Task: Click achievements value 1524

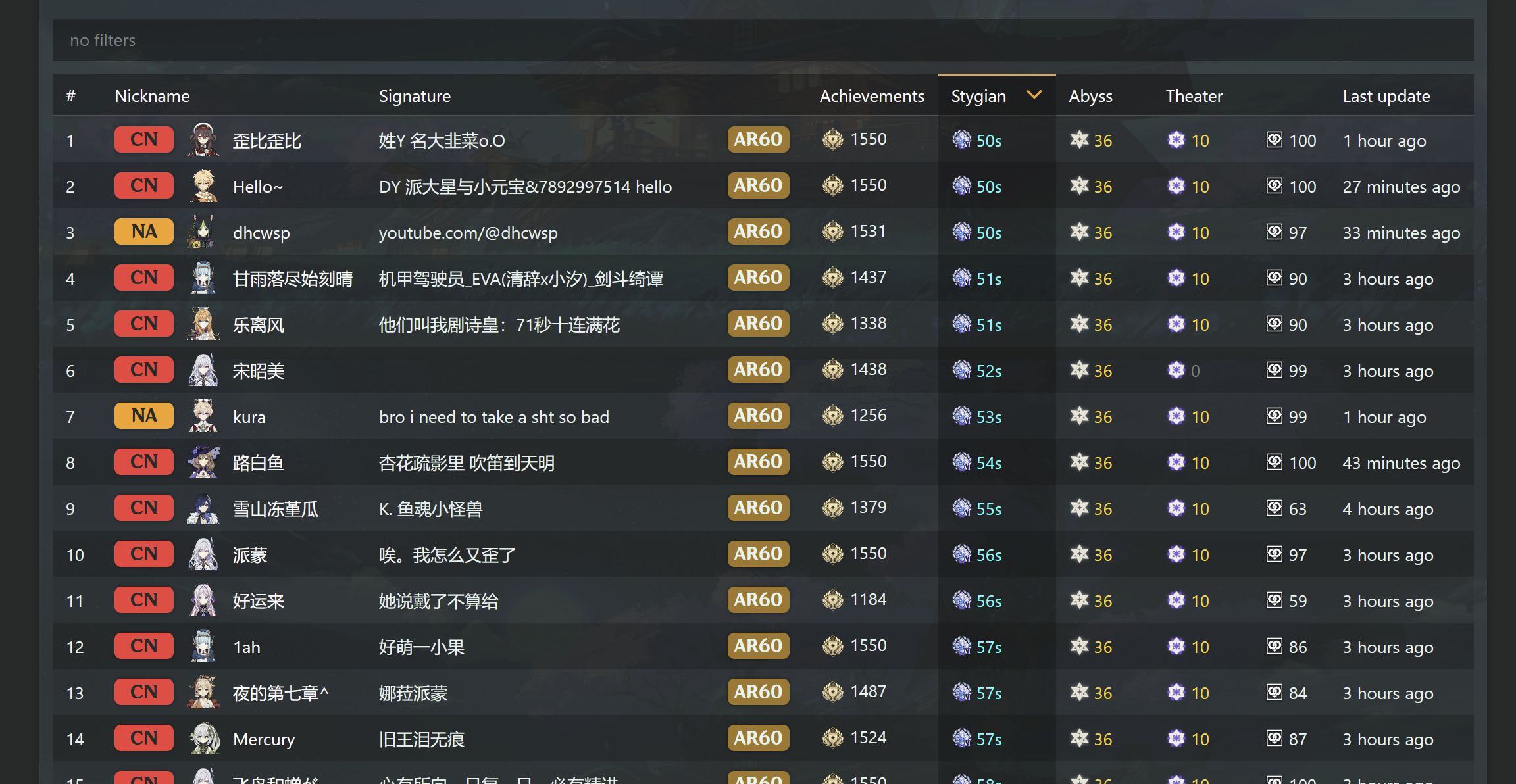Action: pos(869,738)
